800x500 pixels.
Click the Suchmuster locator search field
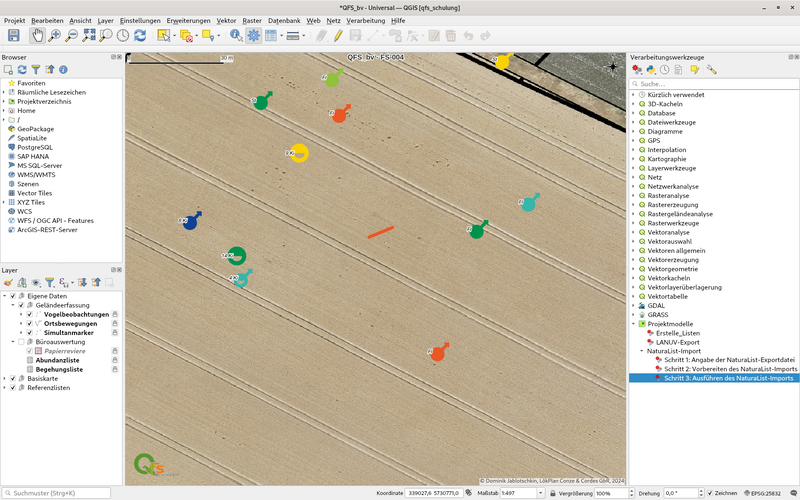pos(56,493)
